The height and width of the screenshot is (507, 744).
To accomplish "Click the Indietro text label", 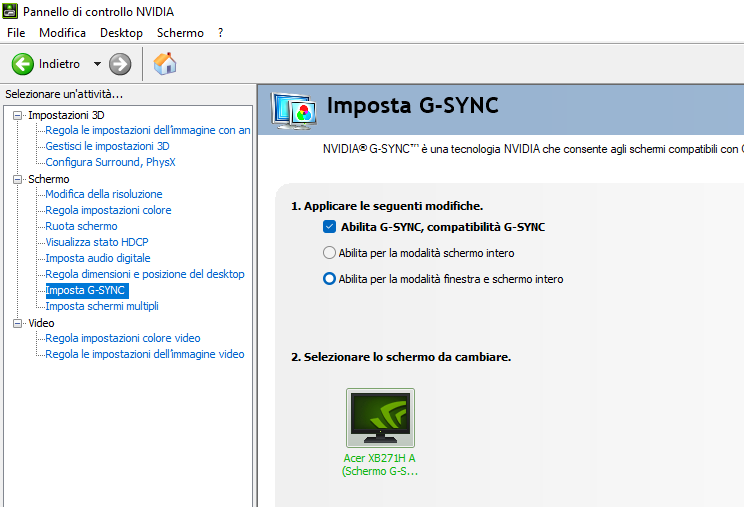I will pyautogui.click(x=59, y=64).
